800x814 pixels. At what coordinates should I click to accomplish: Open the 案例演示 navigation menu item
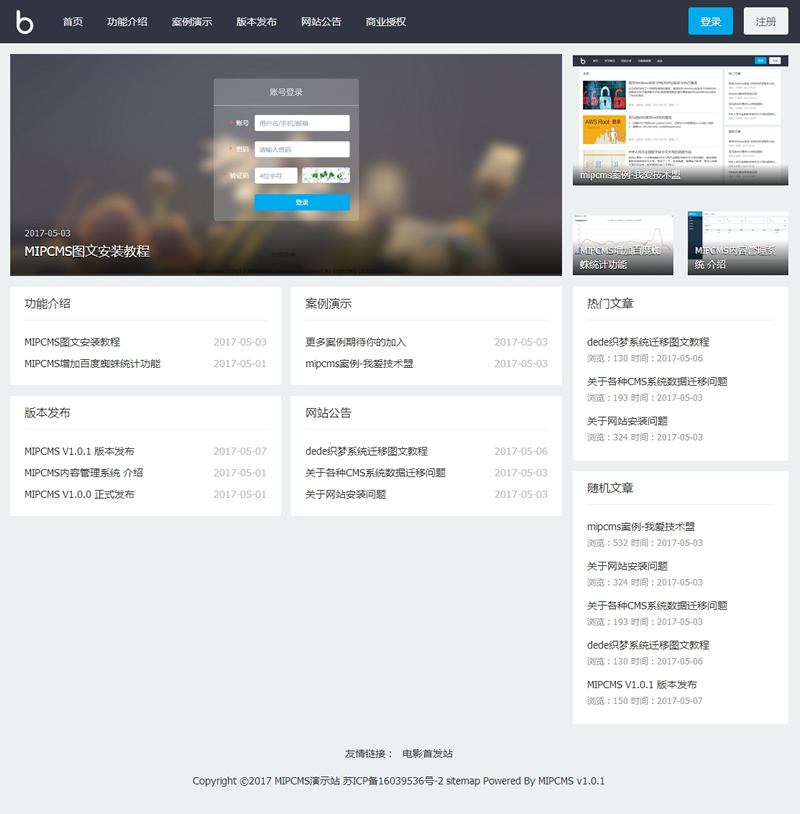[x=192, y=22]
